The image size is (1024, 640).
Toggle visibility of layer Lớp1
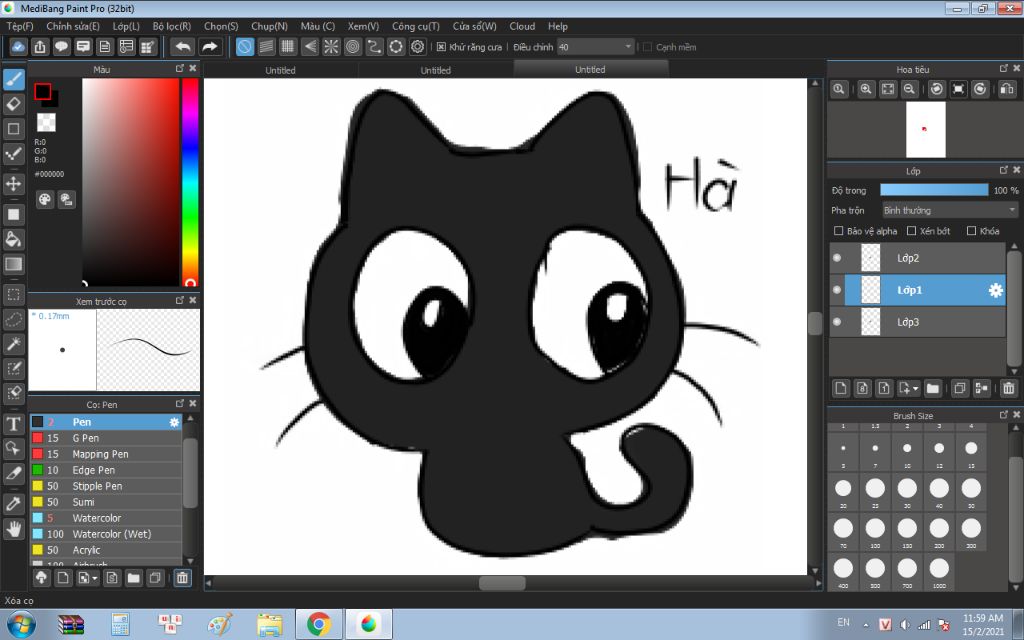point(837,290)
